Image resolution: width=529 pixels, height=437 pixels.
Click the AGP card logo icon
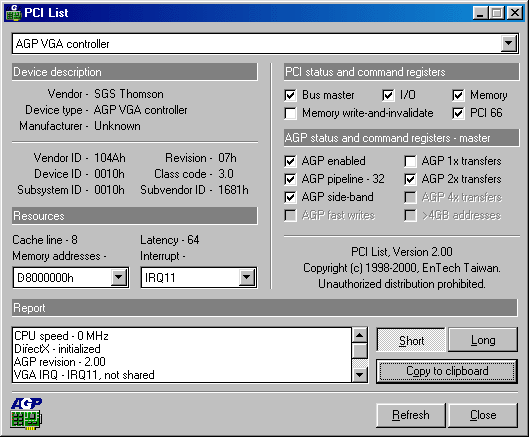(x=26, y=413)
